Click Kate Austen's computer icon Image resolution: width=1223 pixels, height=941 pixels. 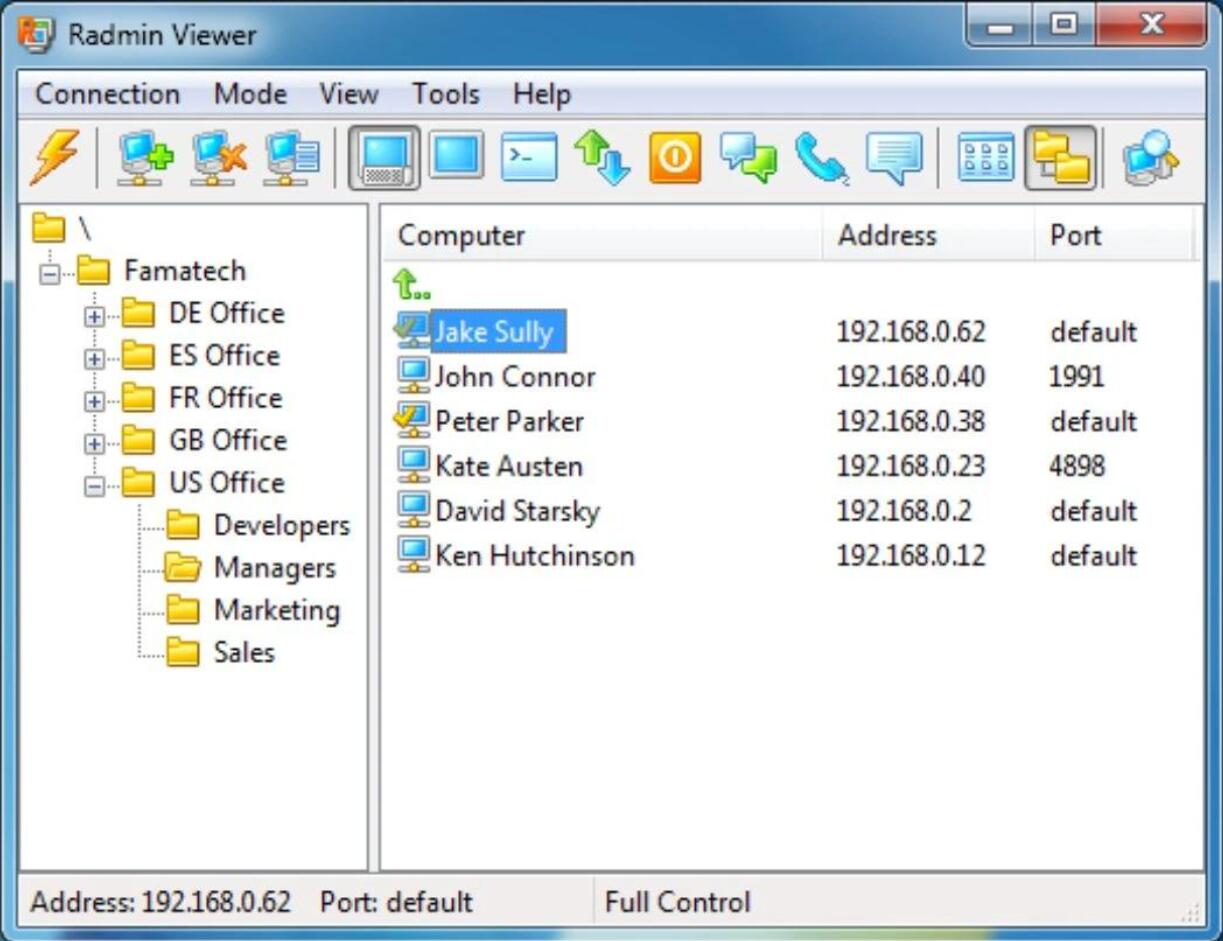coord(413,465)
